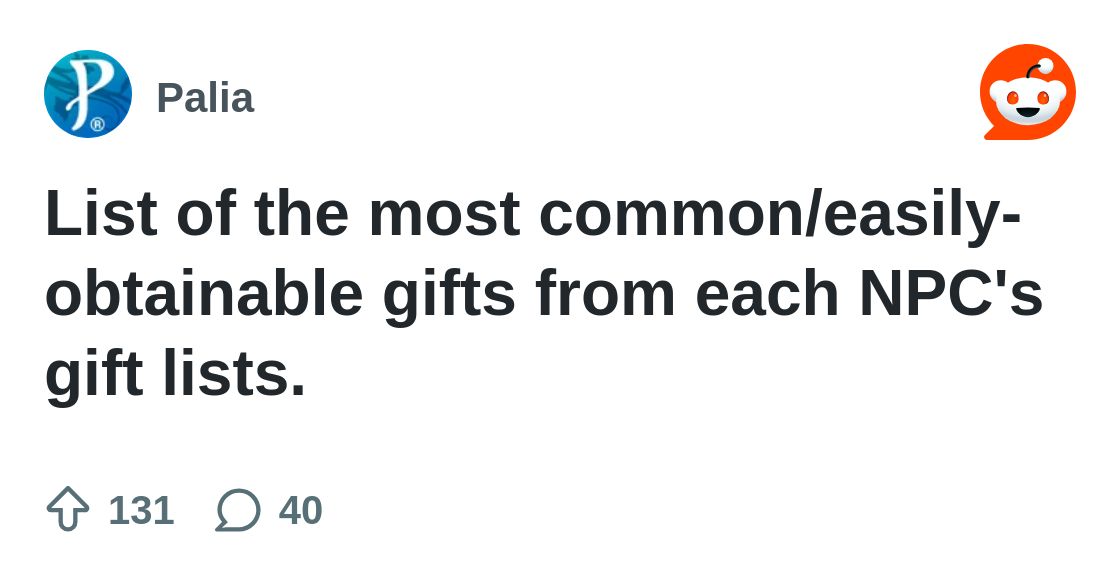Click the word 'gifts' in the second title line

[449, 296]
